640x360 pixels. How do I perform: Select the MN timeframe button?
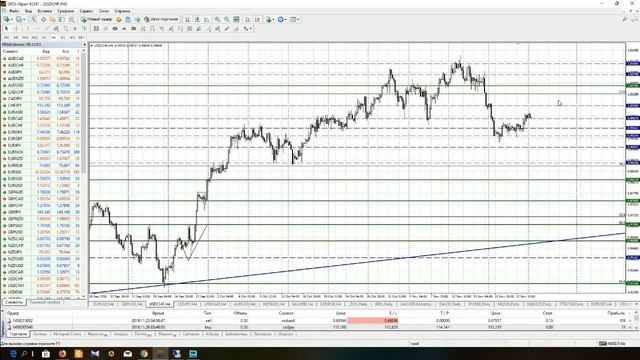tap(81, 37)
